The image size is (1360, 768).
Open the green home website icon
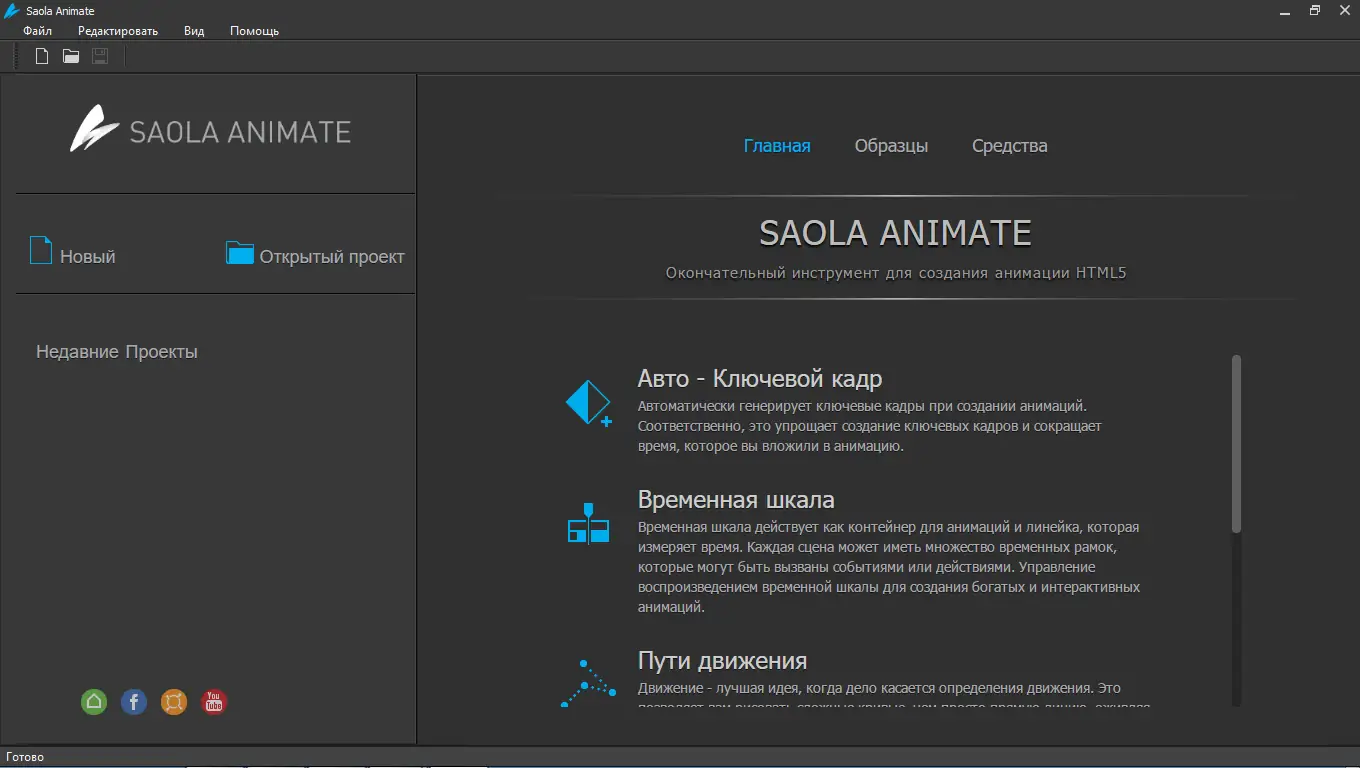(94, 702)
